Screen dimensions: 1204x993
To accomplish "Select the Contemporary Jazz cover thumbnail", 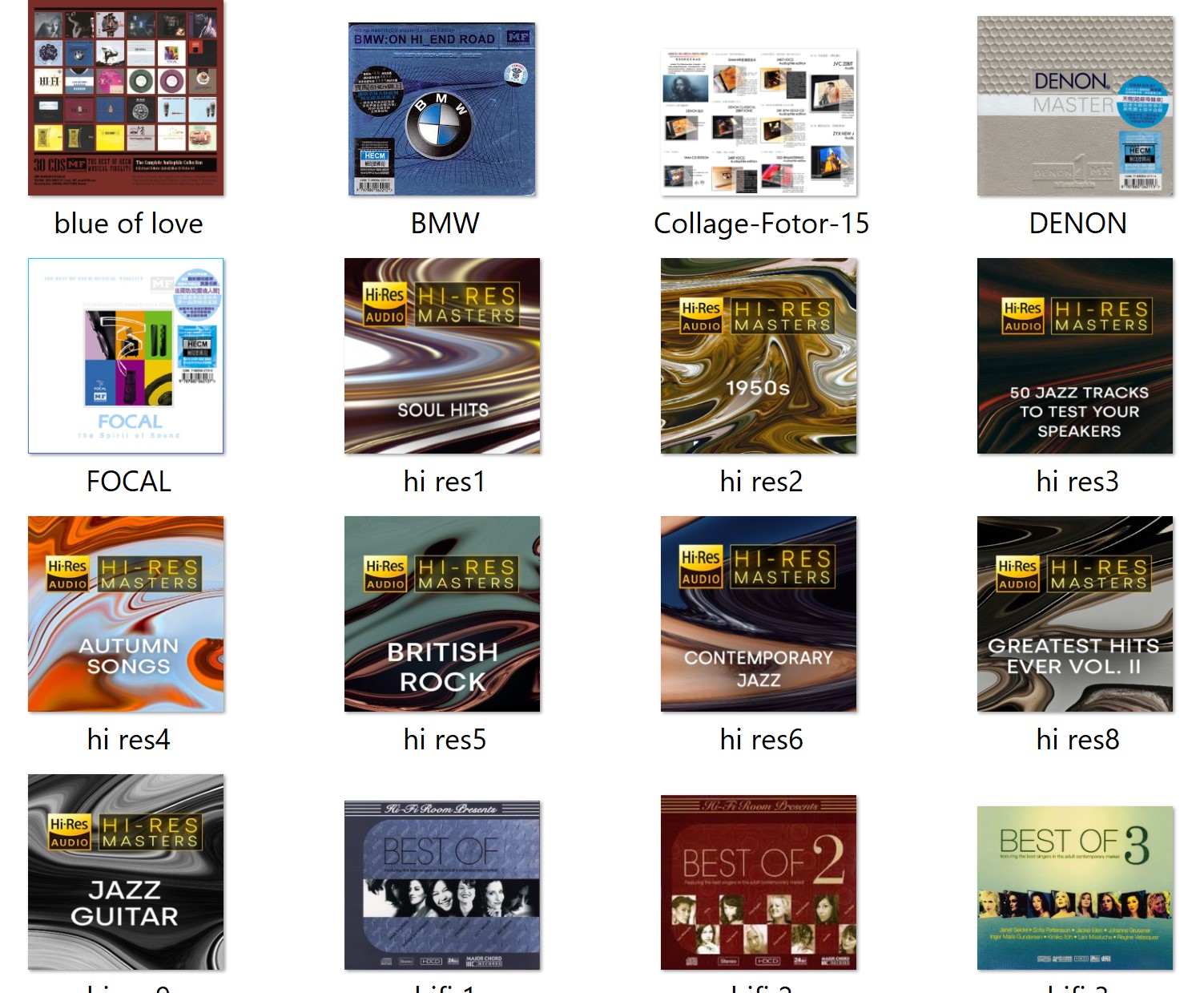I will point(759,614).
